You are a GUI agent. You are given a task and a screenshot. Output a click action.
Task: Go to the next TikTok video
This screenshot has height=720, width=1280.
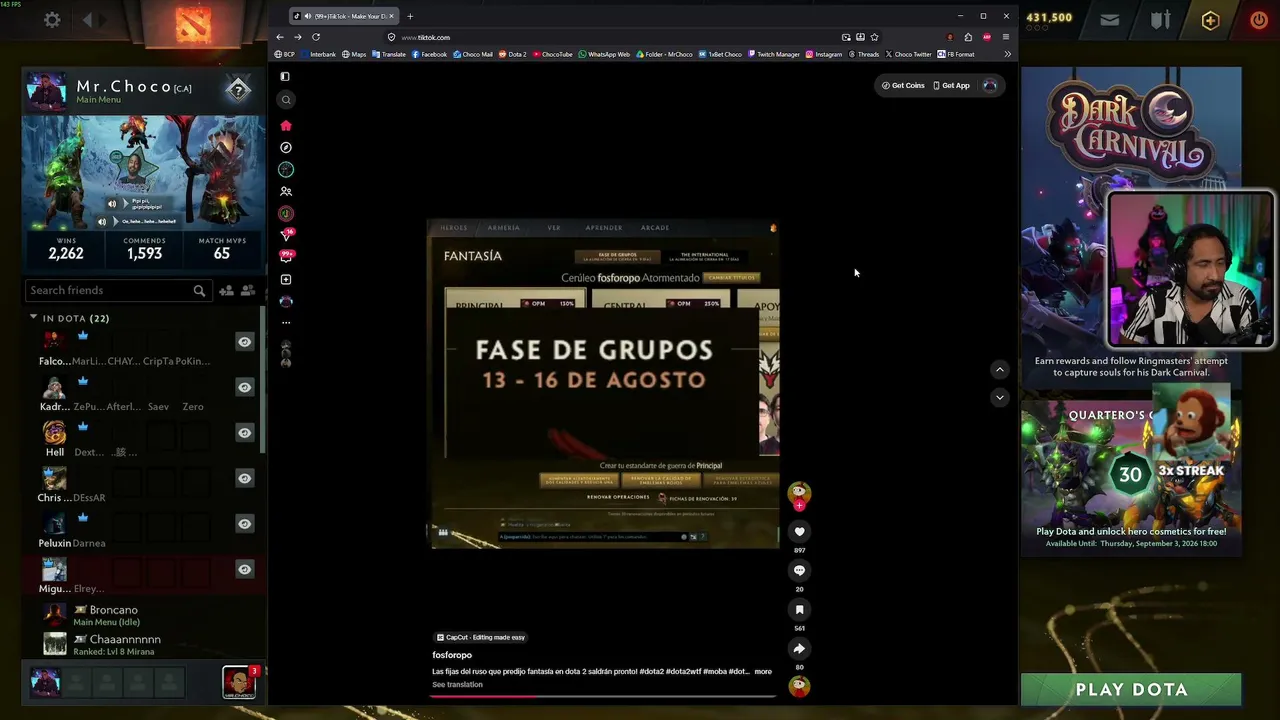[999, 397]
